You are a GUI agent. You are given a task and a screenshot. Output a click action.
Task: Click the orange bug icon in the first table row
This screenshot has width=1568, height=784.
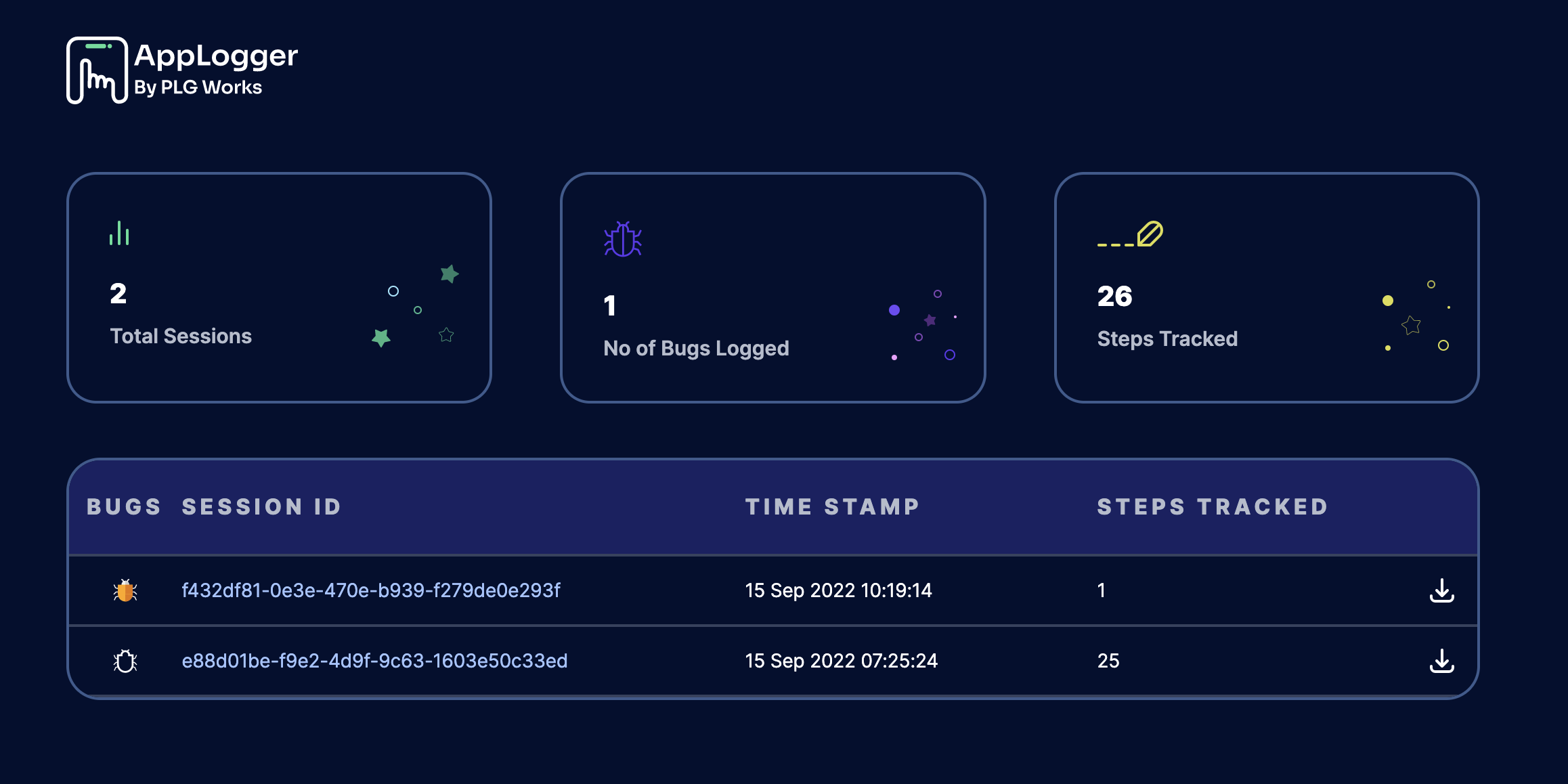tap(125, 590)
